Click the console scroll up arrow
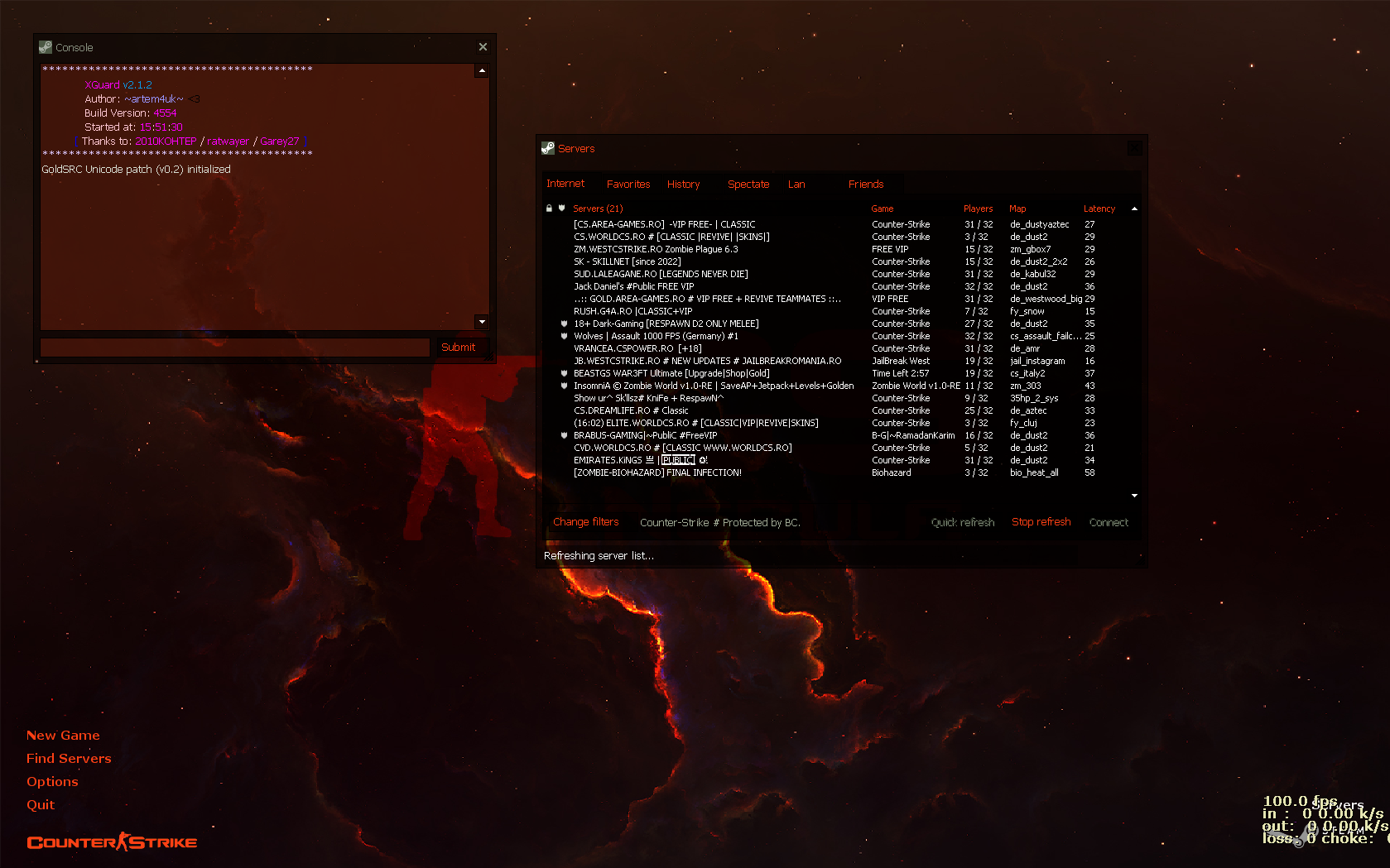This screenshot has width=1390, height=868. click(482, 71)
